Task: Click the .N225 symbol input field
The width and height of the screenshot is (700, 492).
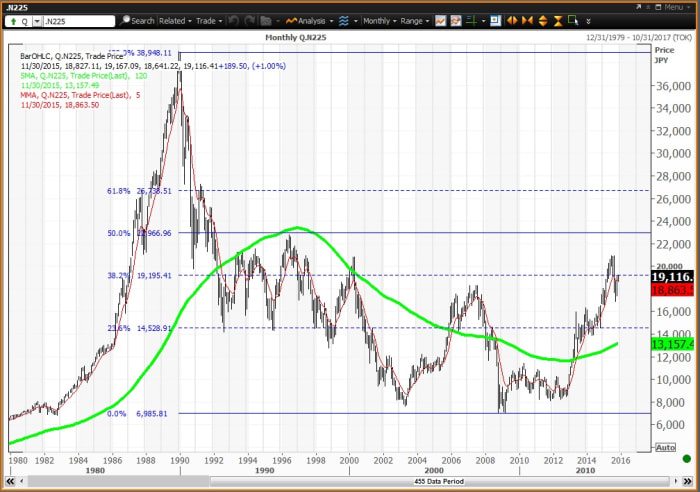Action: (x=78, y=20)
